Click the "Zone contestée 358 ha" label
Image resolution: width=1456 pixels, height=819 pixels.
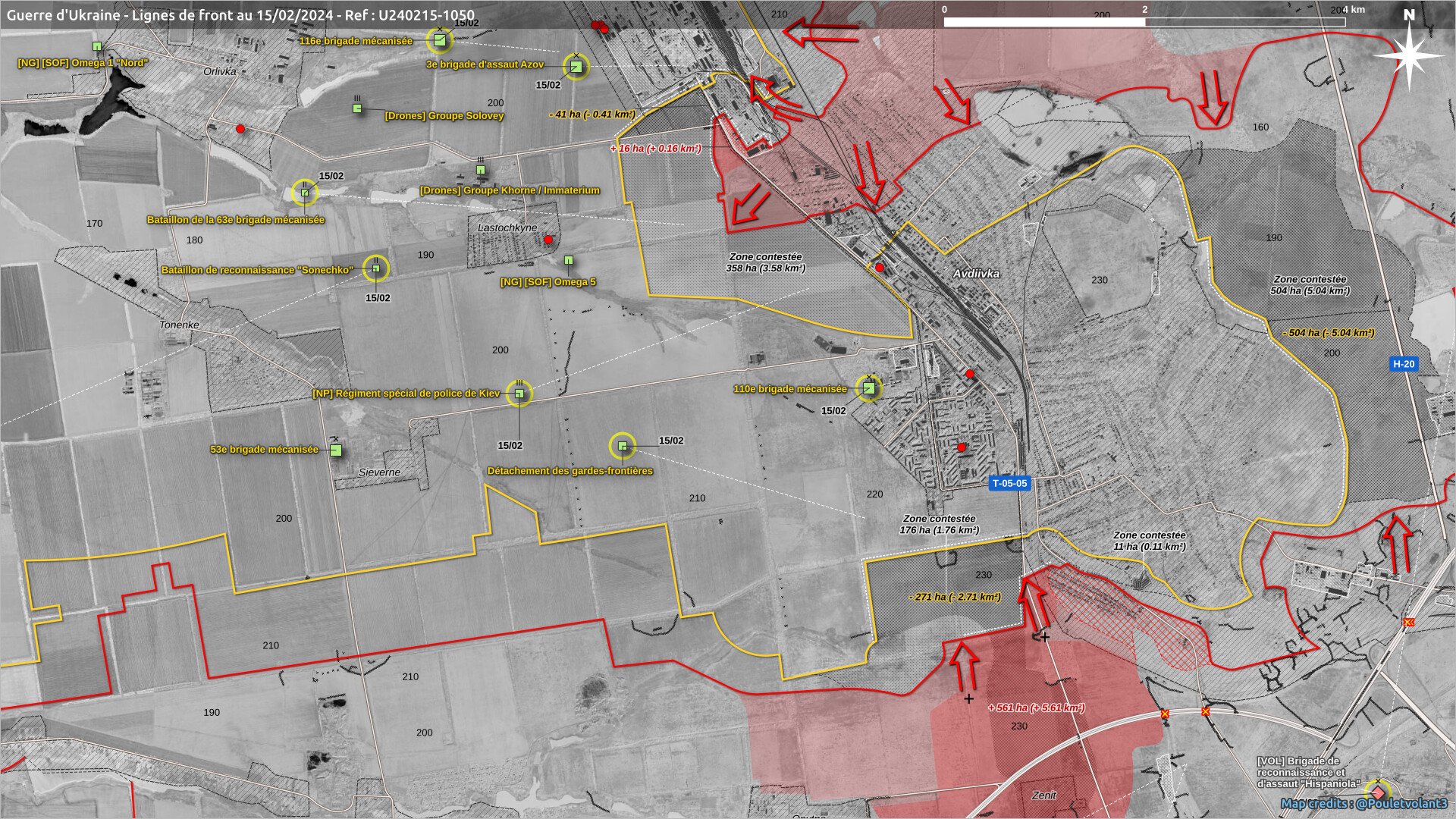click(x=766, y=262)
